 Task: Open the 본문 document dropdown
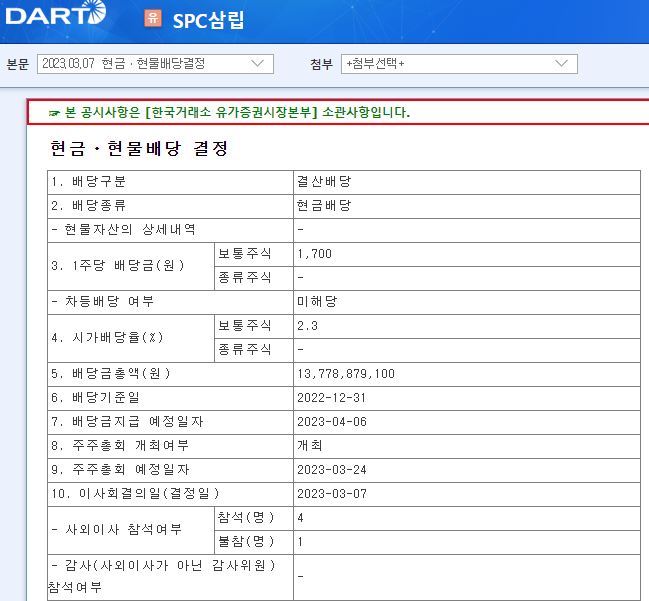[155, 64]
